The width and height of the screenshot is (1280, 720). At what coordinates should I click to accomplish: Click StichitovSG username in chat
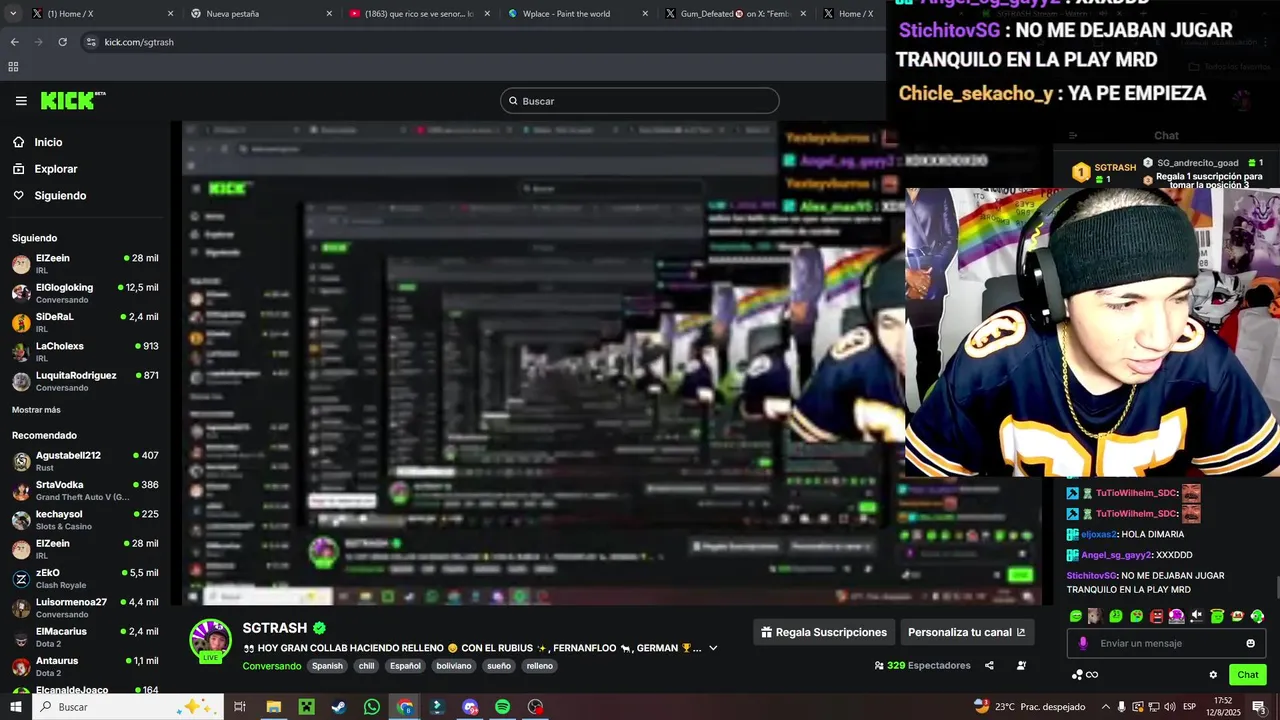click(x=1091, y=576)
